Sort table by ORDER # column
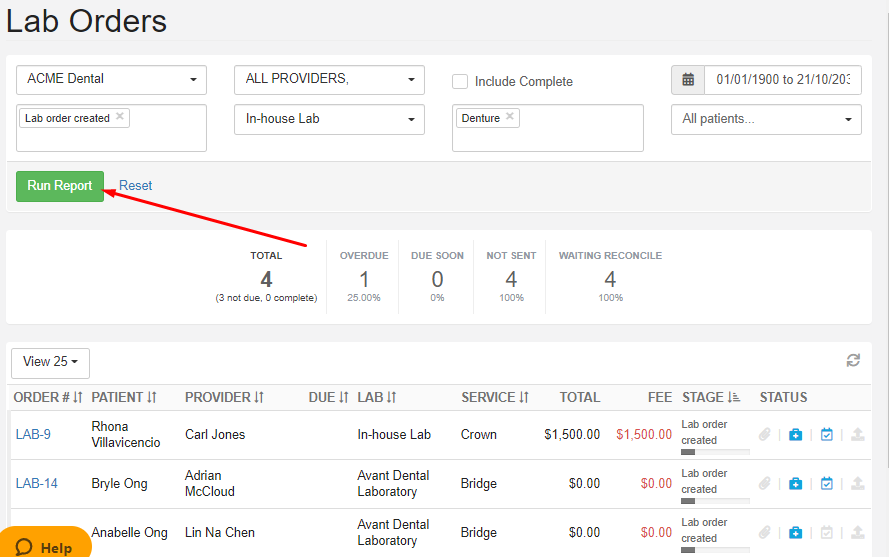The width and height of the screenshot is (889, 557). (x=48, y=397)
